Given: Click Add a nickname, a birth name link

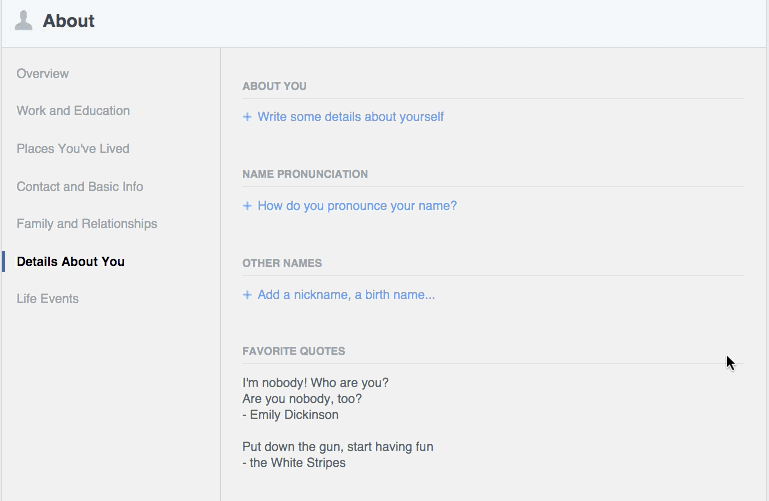Looking at the screenshot, I should [346, 295].
